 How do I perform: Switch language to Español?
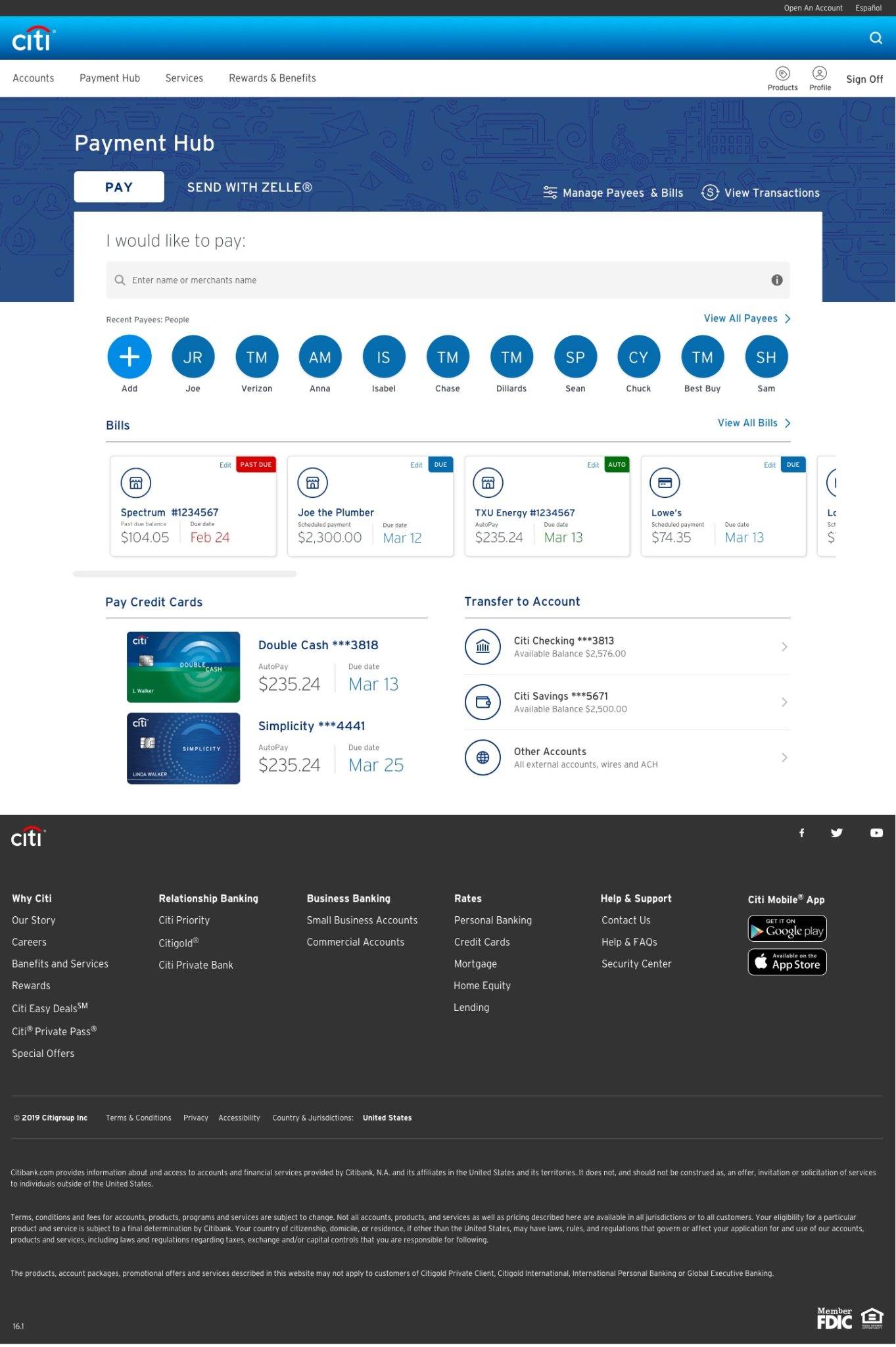click(868, 8)
